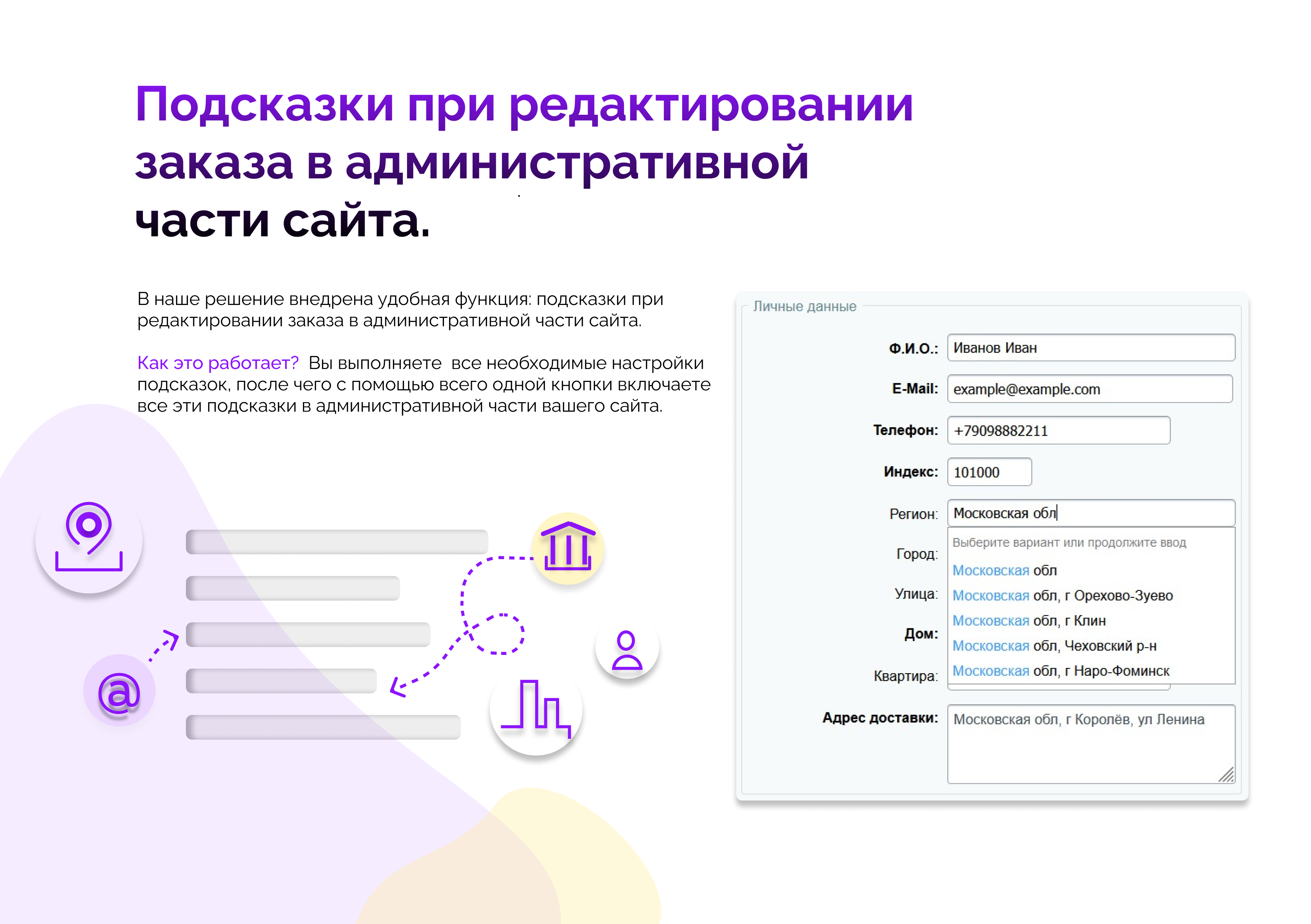Select suggestion Московская обл

pos(1004,571)
